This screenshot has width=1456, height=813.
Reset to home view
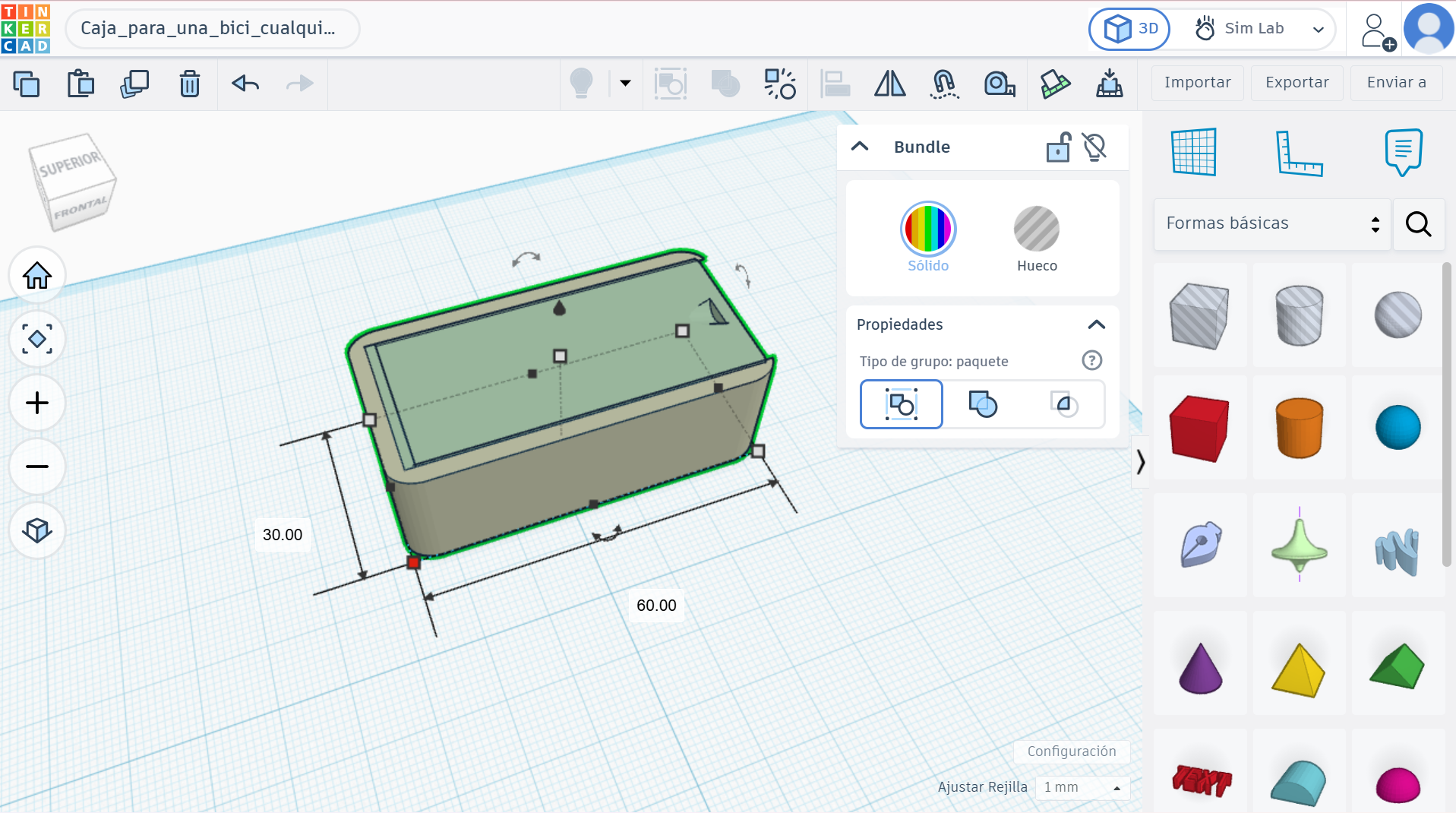click(x=37, y=275)
